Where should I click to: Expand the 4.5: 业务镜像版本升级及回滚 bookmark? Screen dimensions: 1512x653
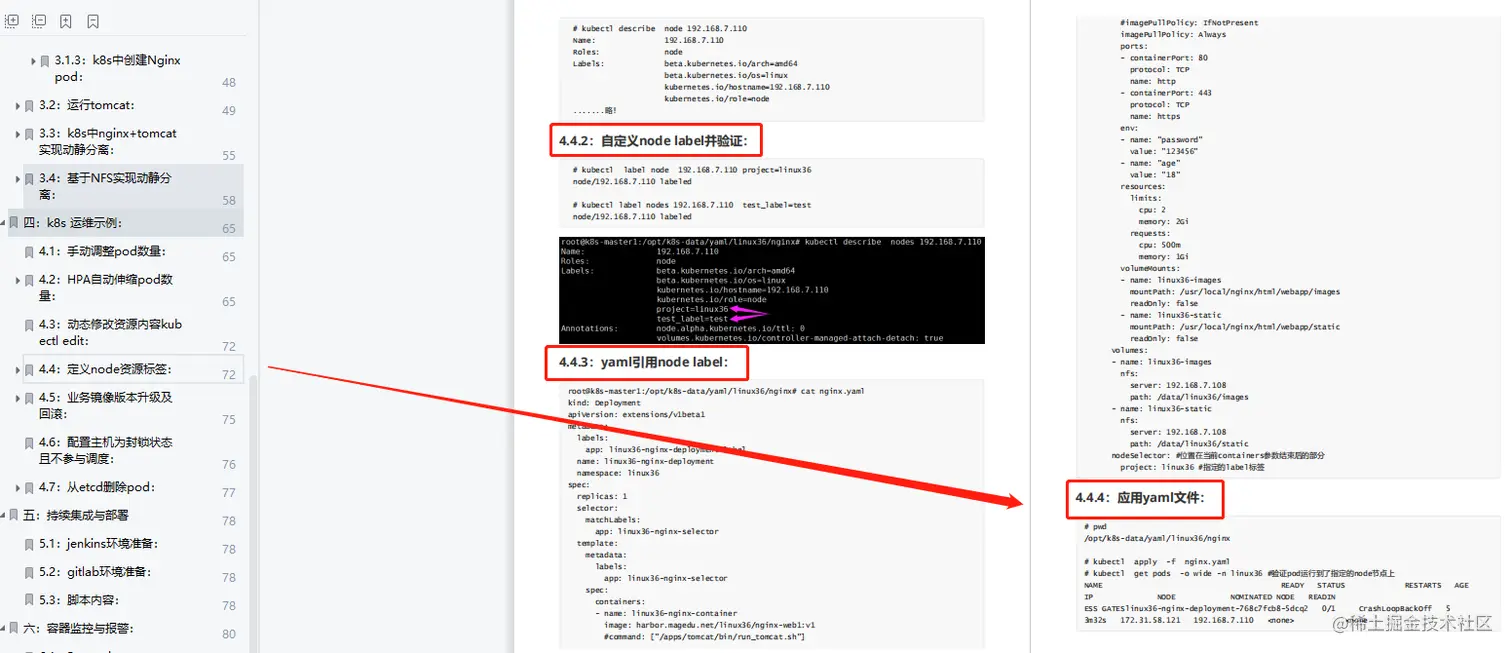click(x=18, y=397)
